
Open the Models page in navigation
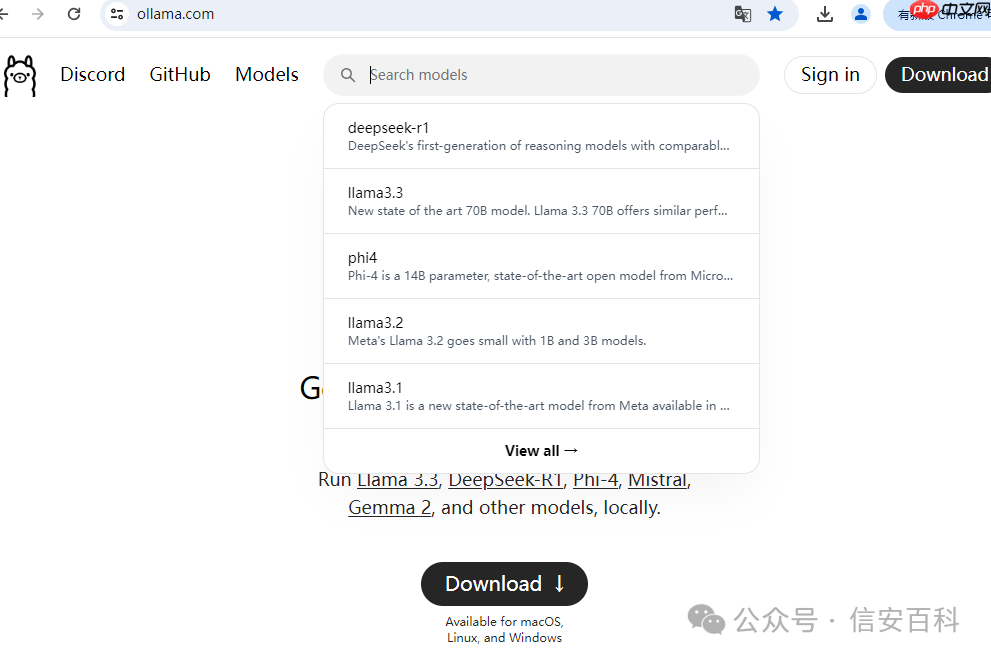pos(267,75)
